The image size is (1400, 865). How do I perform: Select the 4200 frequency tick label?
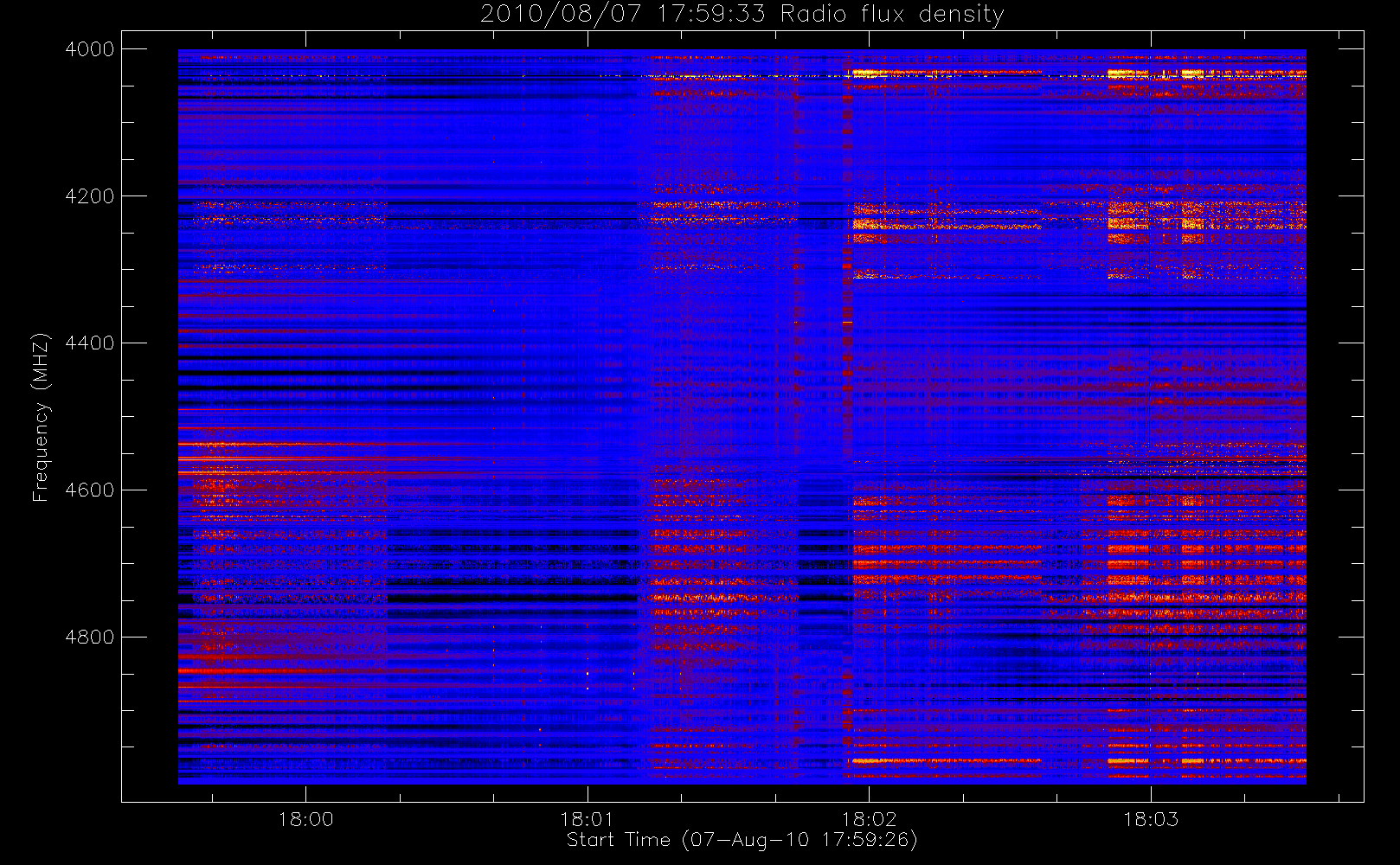(90, 196)
